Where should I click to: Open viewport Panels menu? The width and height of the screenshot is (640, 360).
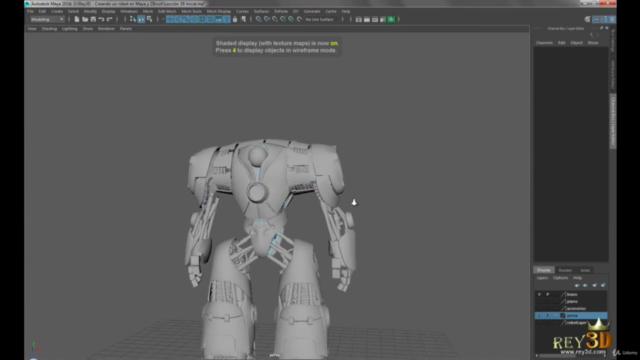(x=125, y=29)
